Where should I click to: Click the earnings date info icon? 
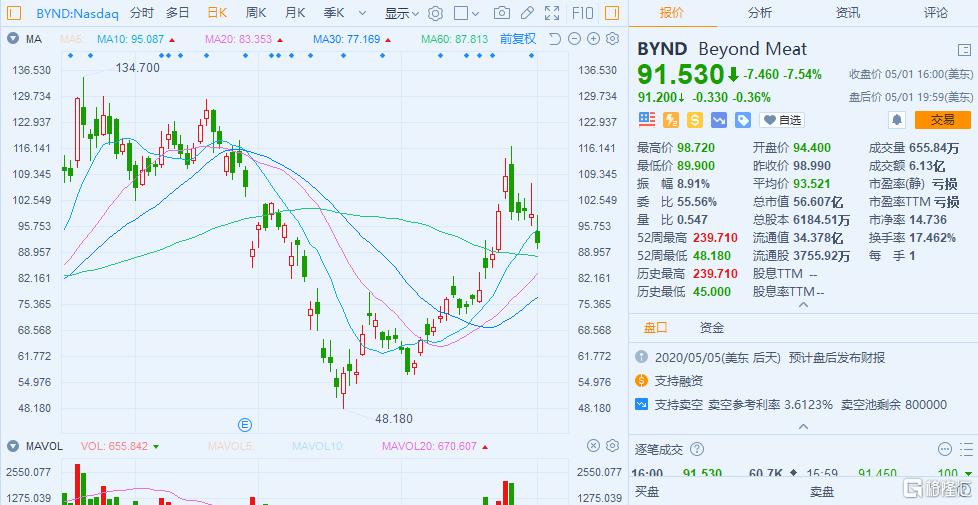click(641, 357)
